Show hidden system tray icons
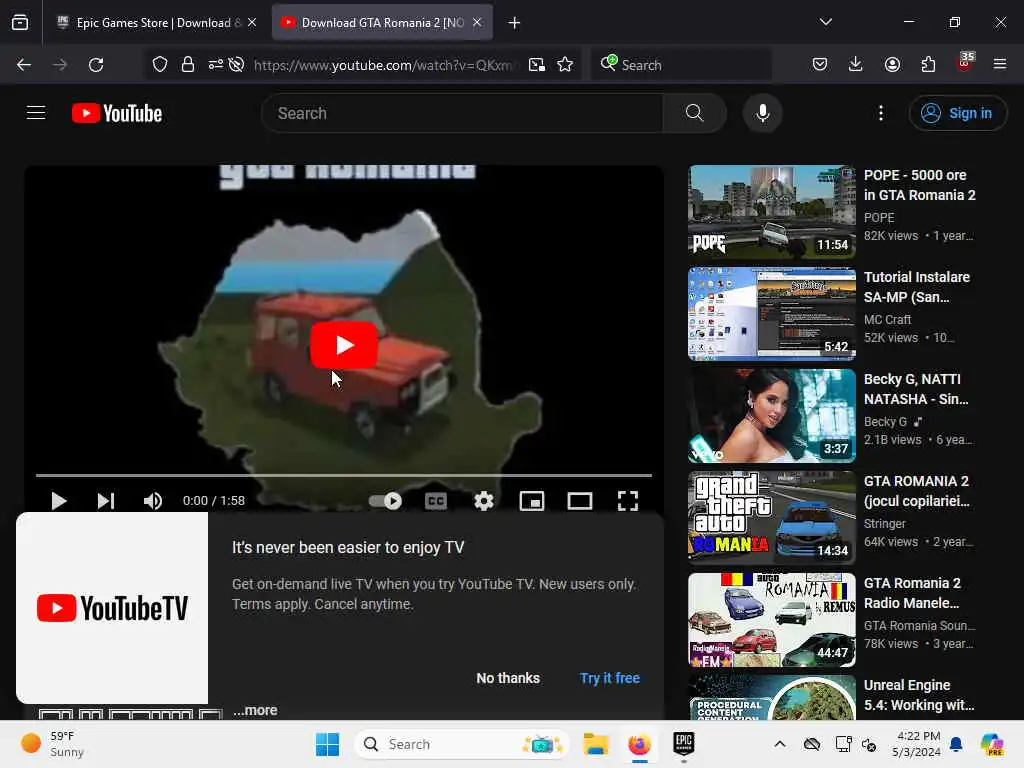The image size is (1024, 768). (780, 744)
